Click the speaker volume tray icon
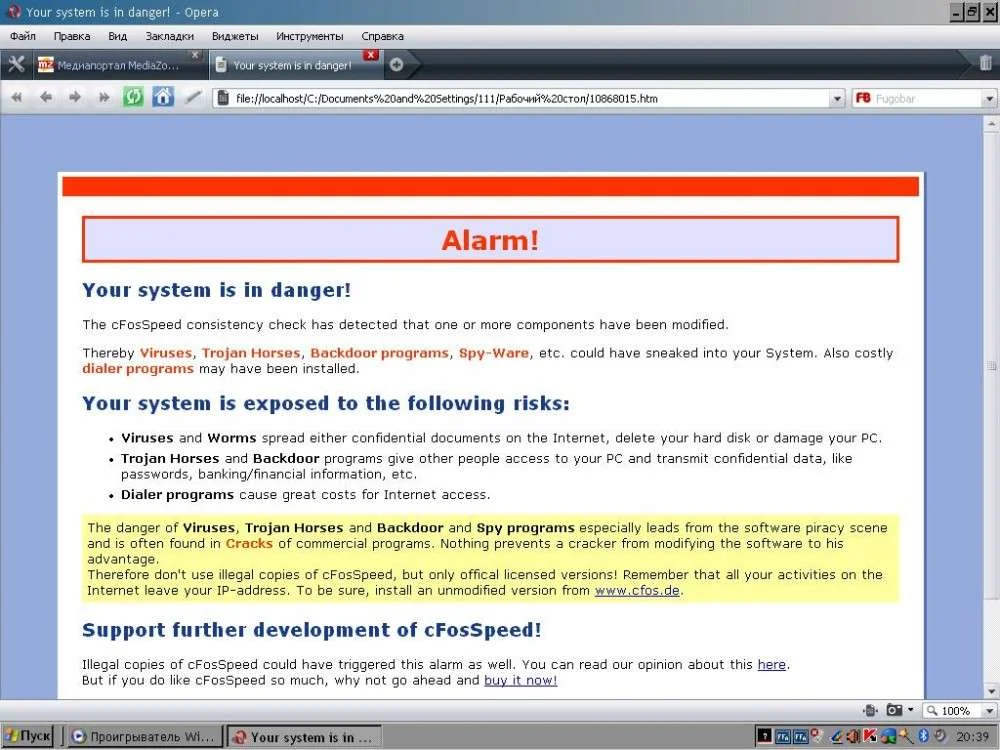This screenshot has width=1000, height=750. click(853, 736)
